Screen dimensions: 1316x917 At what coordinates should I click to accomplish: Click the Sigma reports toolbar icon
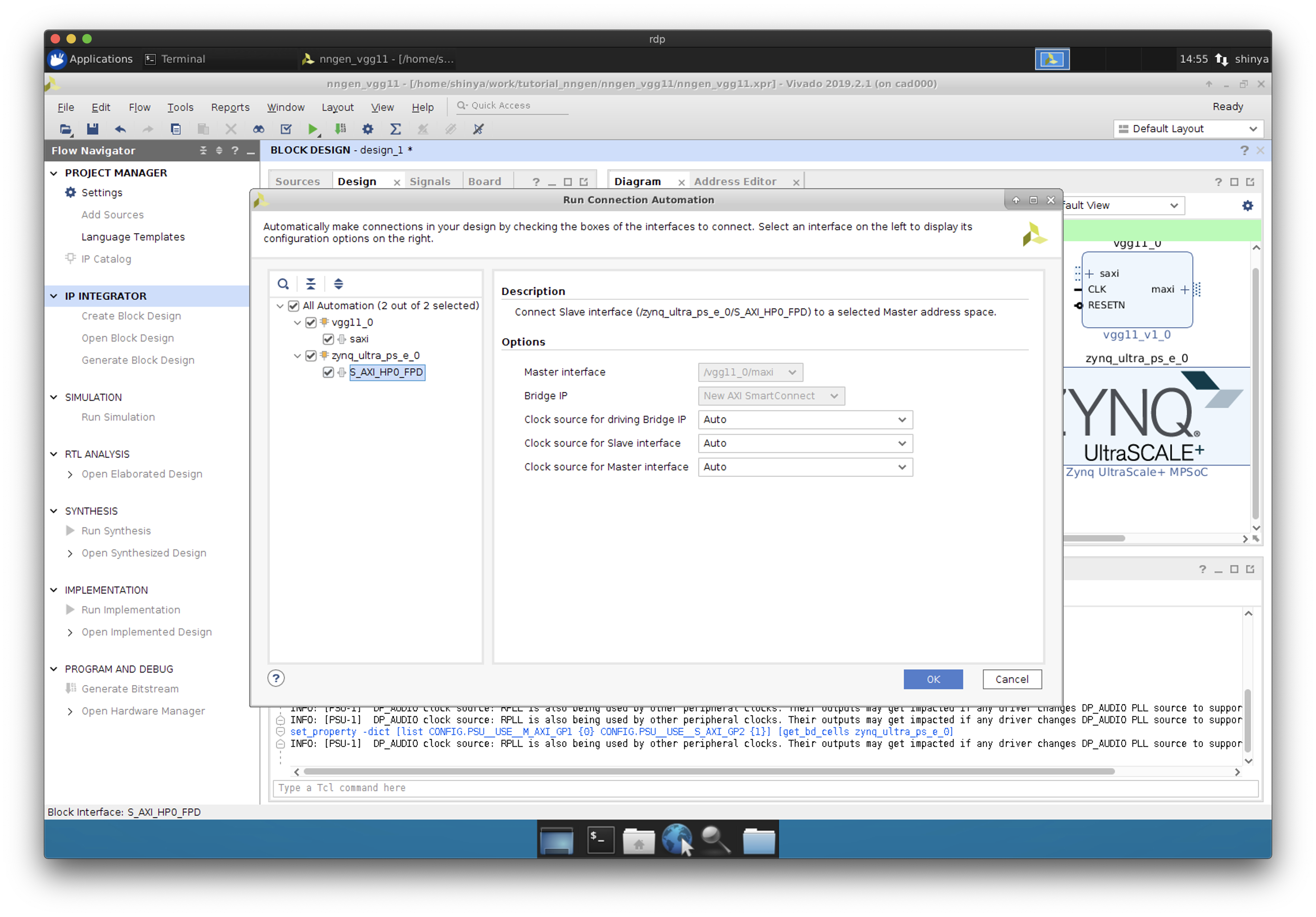point(395,129)
